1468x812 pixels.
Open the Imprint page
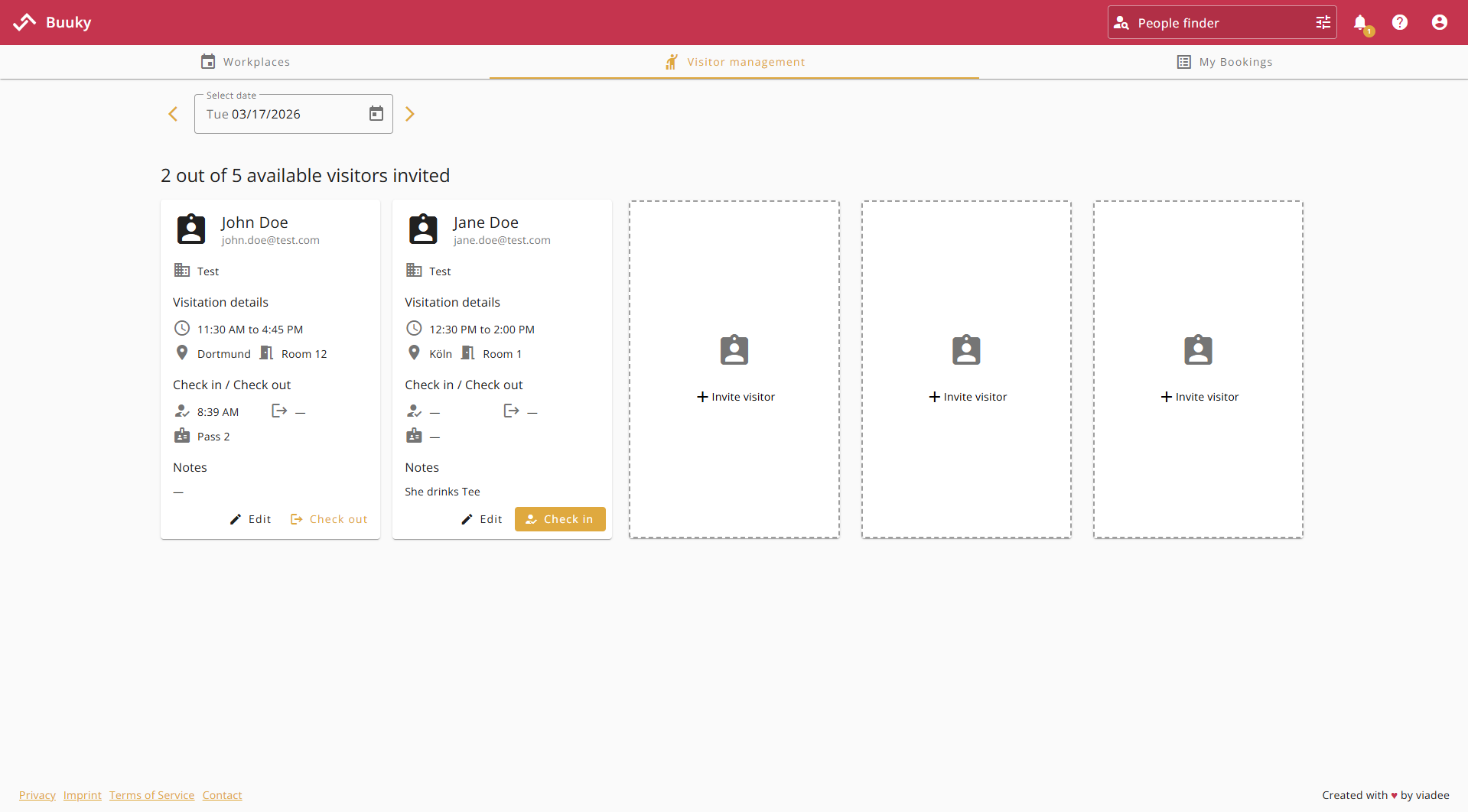click(82, 795)
